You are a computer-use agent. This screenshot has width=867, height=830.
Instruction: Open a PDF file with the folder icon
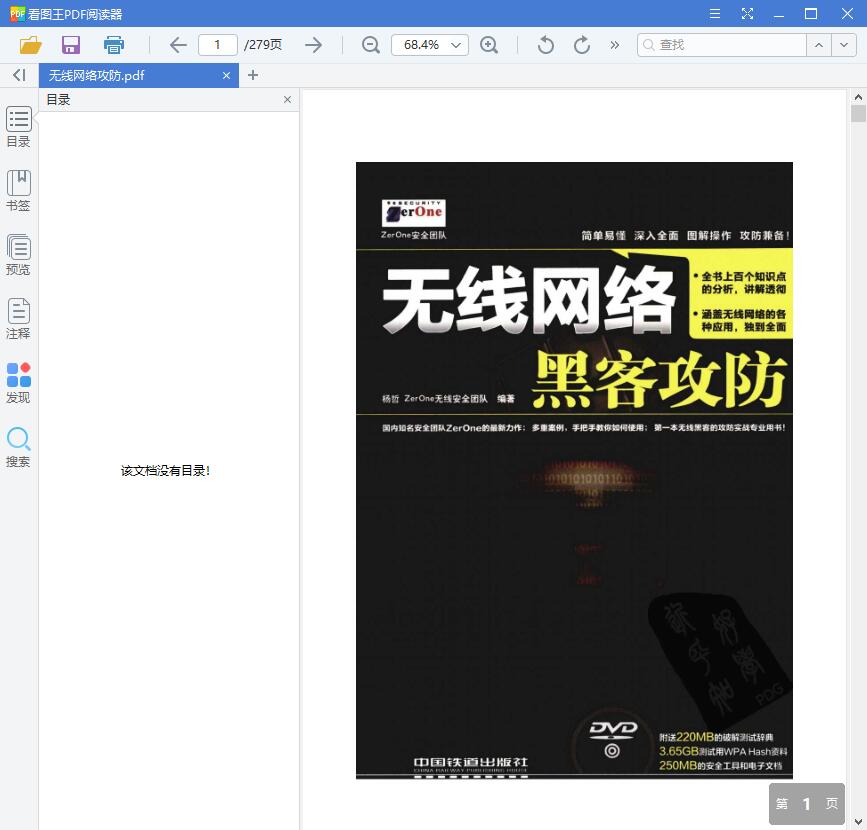(30, 45)
